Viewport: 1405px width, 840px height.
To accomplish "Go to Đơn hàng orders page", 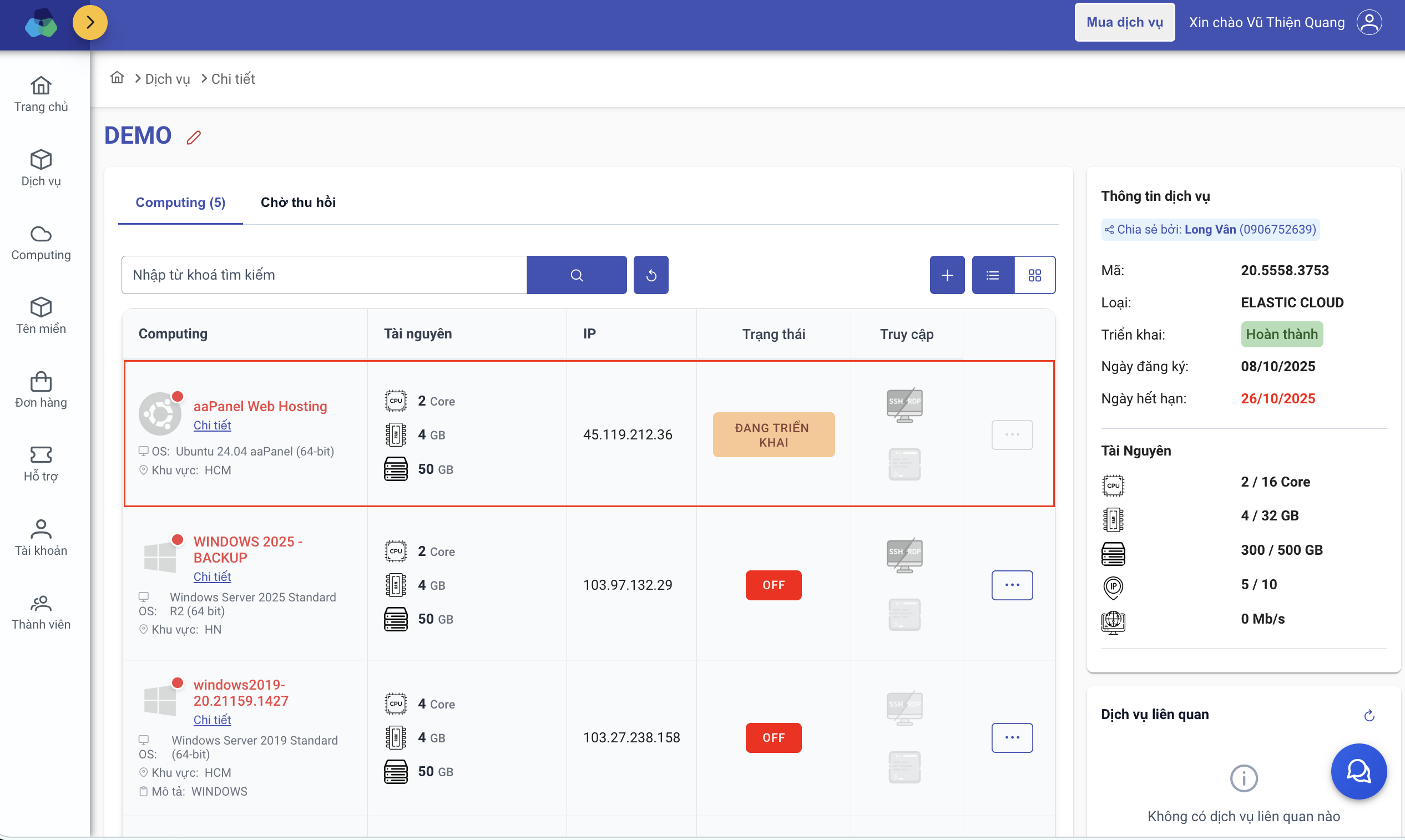I will point(41,389).
